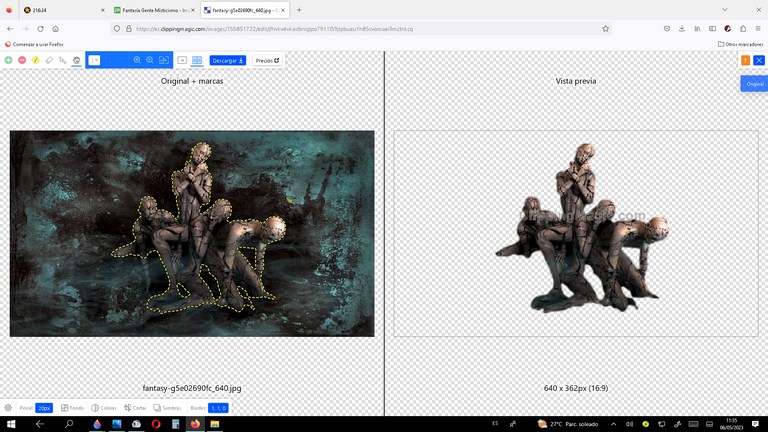Open the Otros marcadores folder

pyautogui.click(x=741, y=44)
